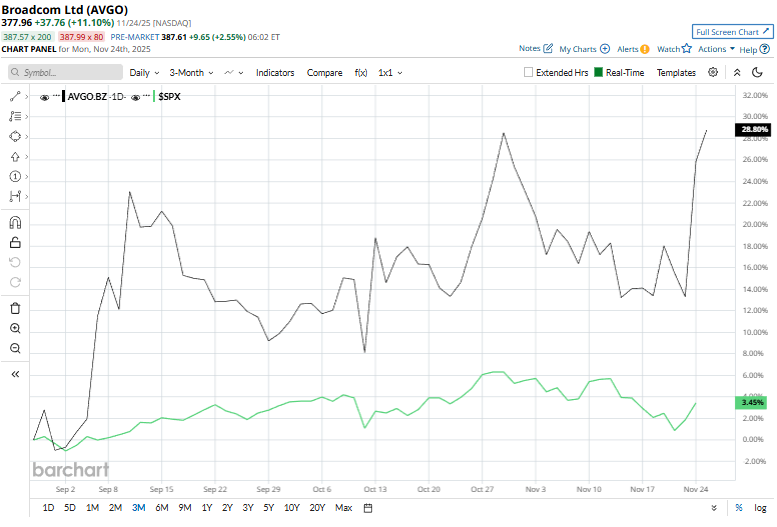Toggle the Real-Time checkbox
This screenshot has width=777, height=527.
click(598, 73)
